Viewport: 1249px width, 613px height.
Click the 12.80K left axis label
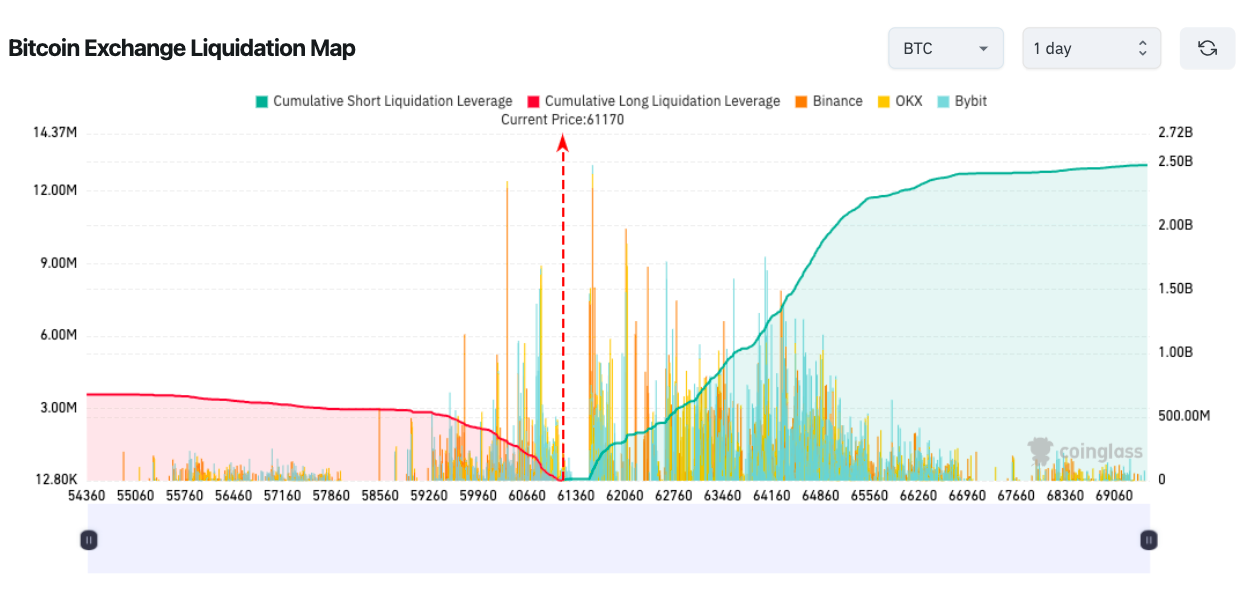[55, 480]
